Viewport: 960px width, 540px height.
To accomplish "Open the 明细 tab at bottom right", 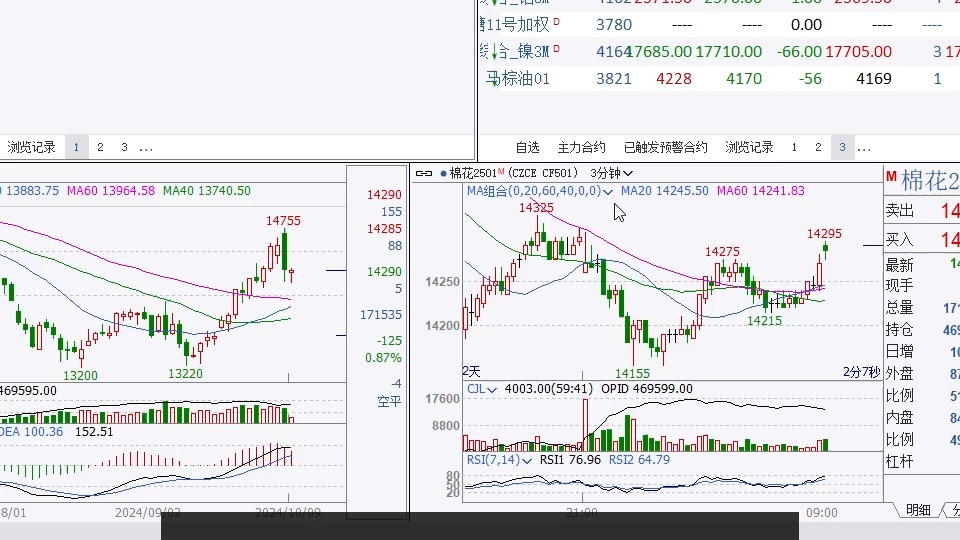I will [918, 509].
